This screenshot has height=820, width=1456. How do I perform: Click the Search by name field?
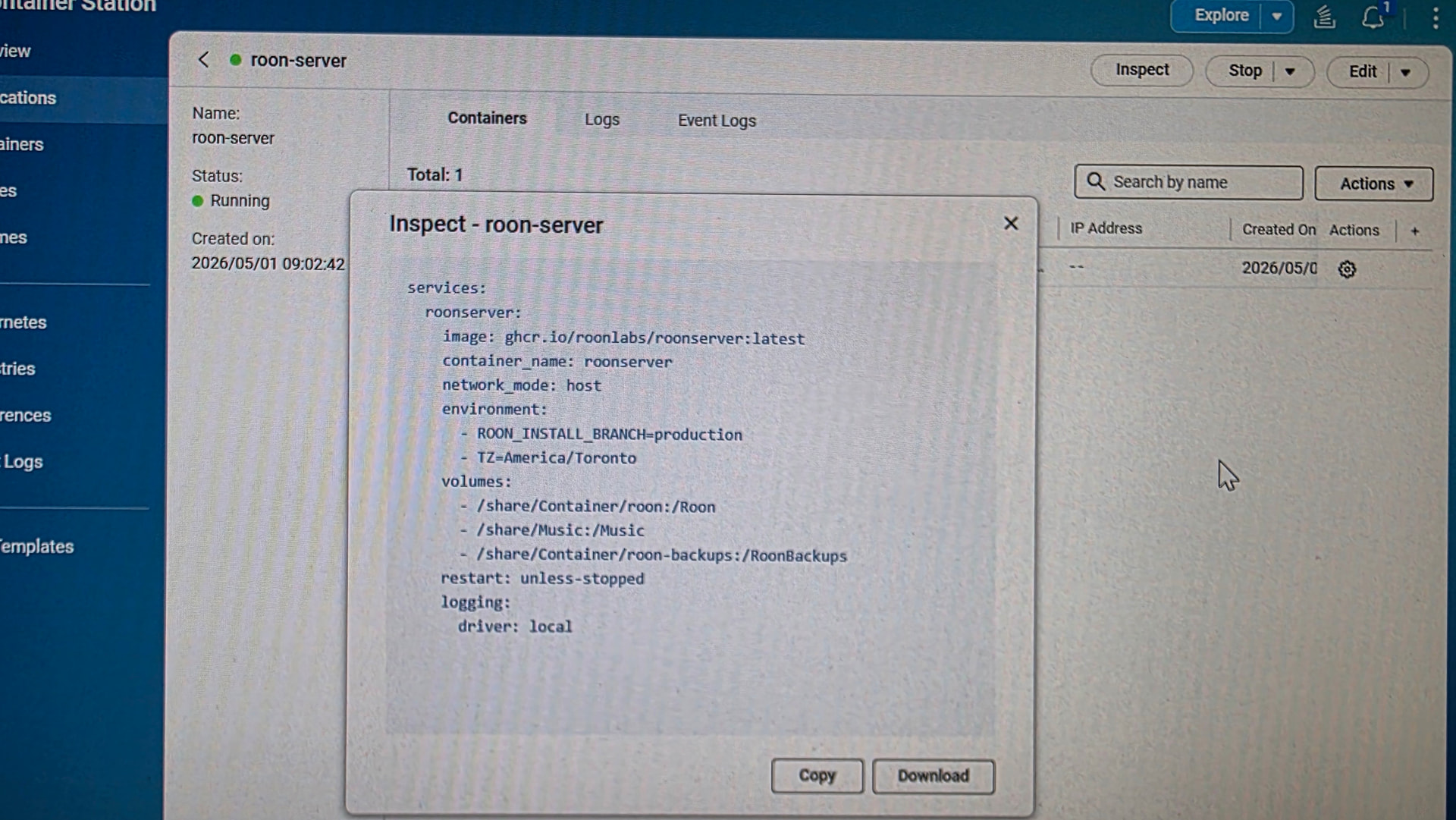pyautogui.click(x=1188, y=182)
